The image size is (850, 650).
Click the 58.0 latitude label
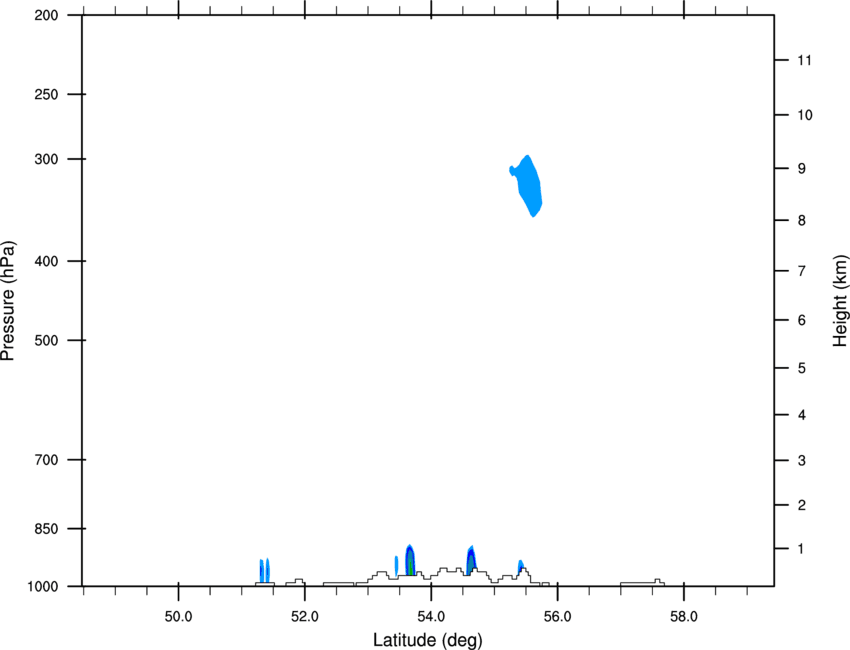pyautogui.click(x=684, y=617)
